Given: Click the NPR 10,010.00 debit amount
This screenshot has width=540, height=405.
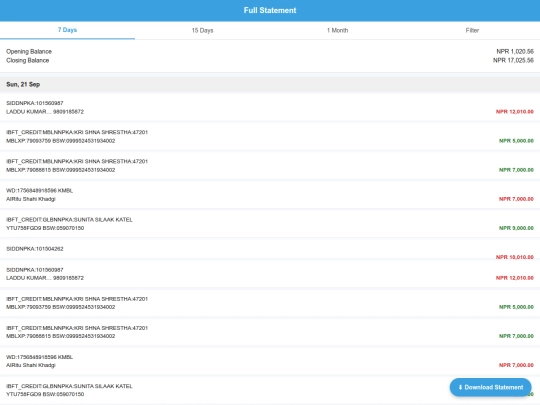Looking at the screenshot, I should click(x=515, y=257).
